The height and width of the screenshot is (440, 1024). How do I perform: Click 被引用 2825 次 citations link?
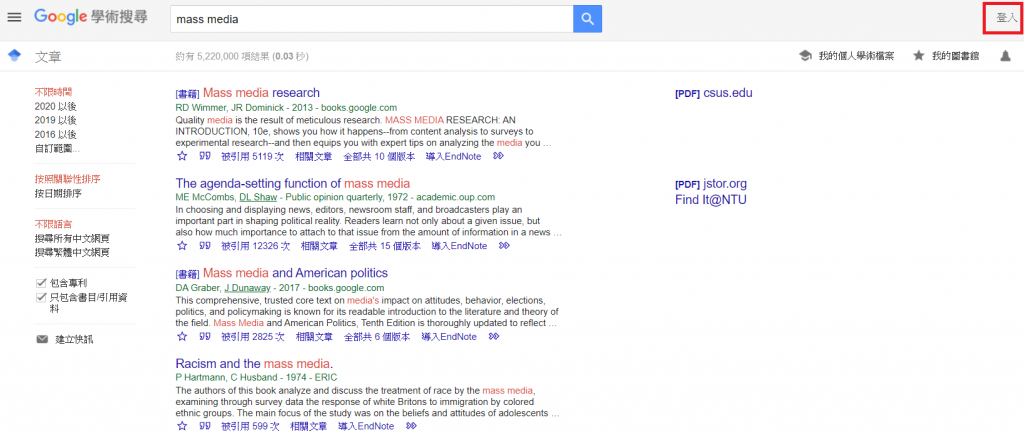pos(253,336)
